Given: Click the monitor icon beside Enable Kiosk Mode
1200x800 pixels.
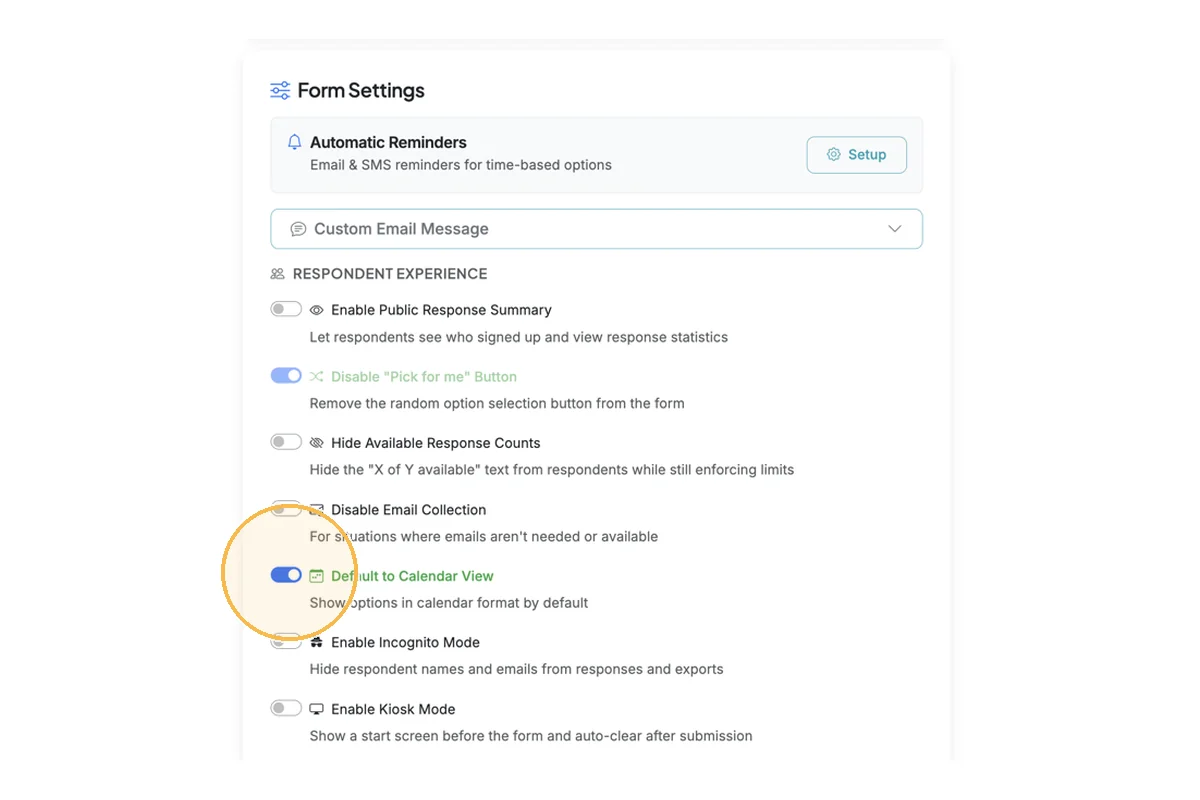Looking at the screenshot, I should point(316,709).
